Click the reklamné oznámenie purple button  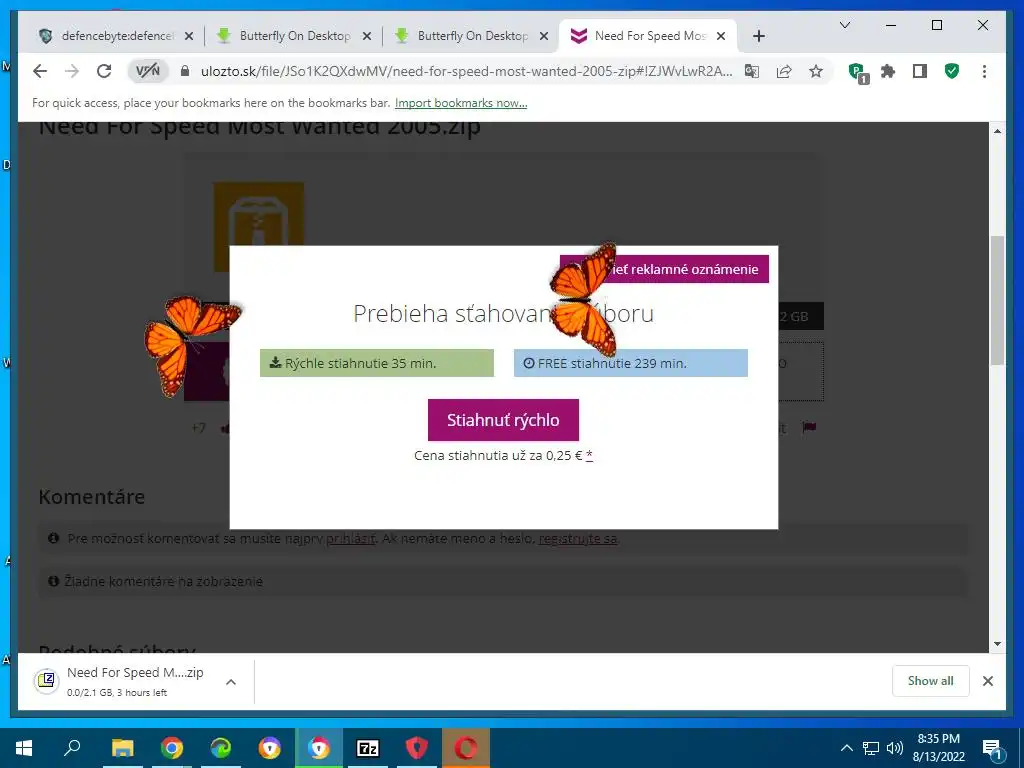pyautogui.click(x=664, y=269)
